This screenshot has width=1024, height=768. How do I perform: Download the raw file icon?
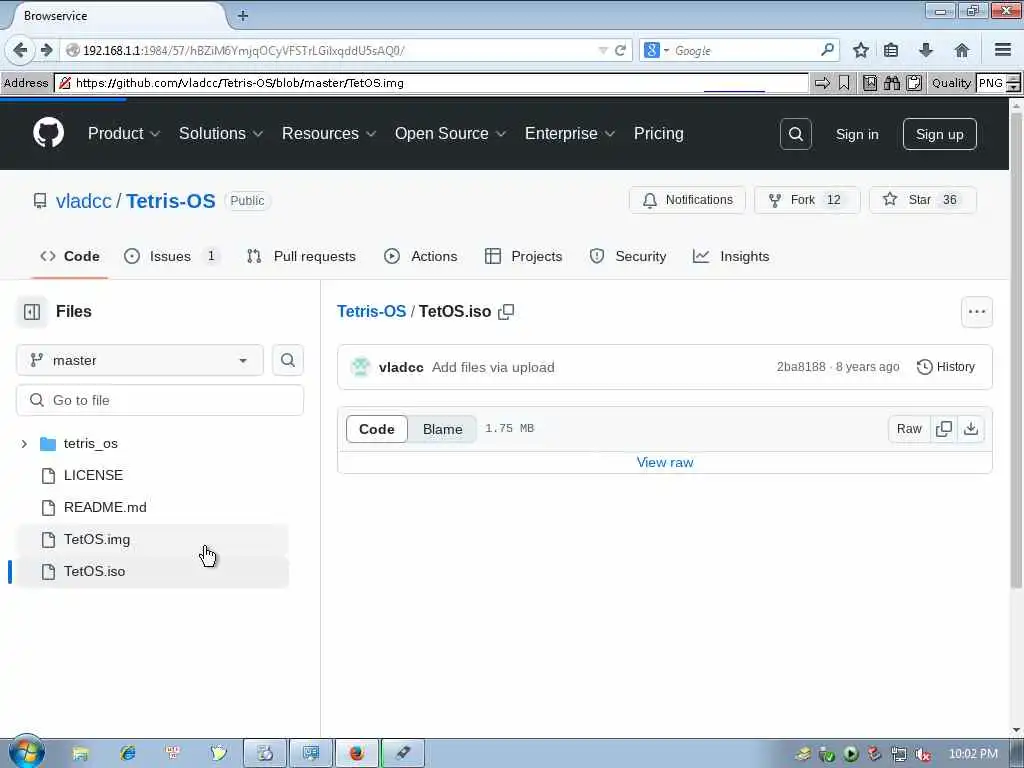(x=971, y=429)
